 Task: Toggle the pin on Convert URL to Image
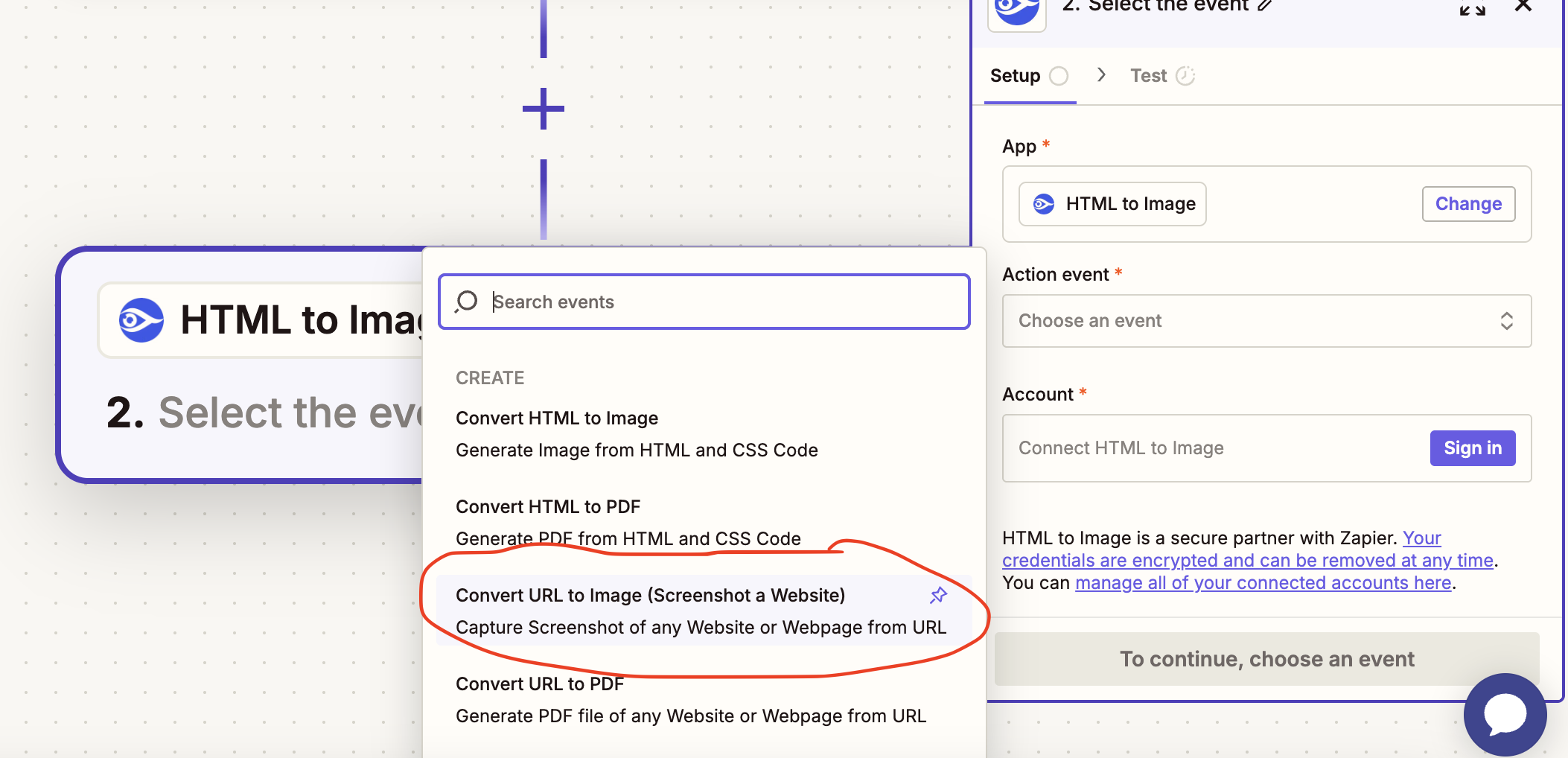pos(938,596)
